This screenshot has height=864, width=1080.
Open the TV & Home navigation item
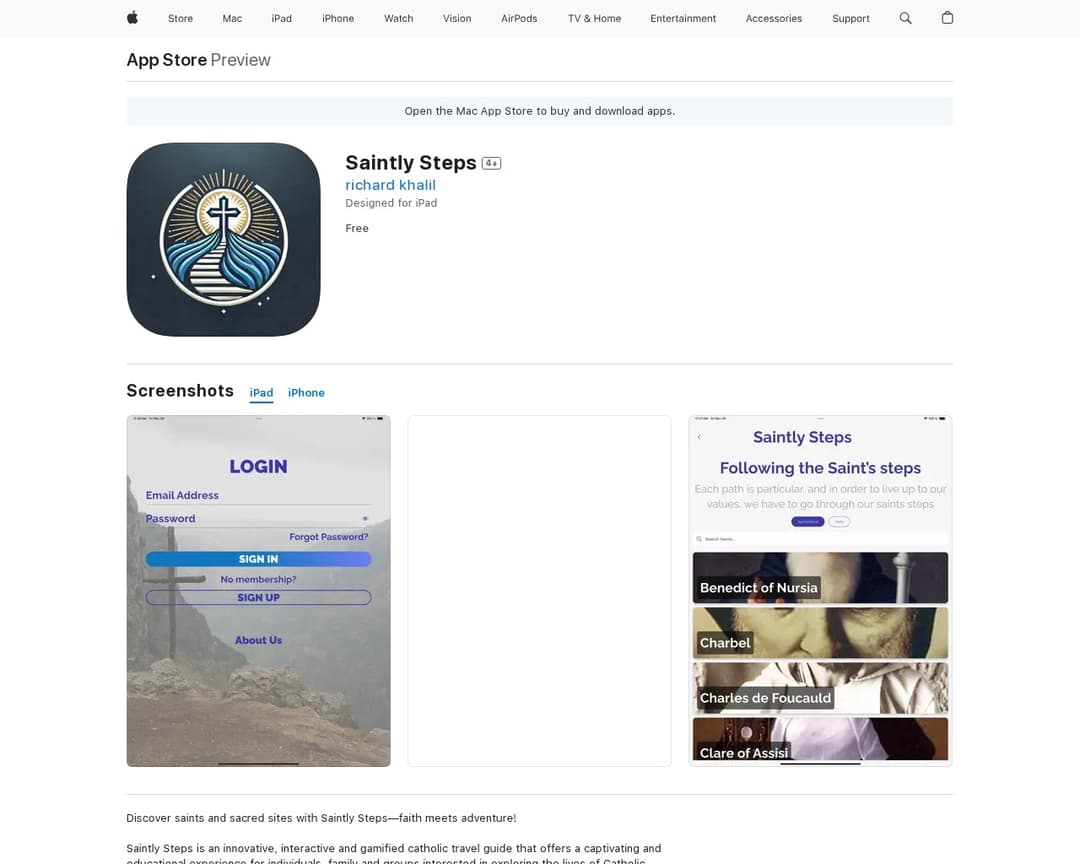tap(594, 19)
